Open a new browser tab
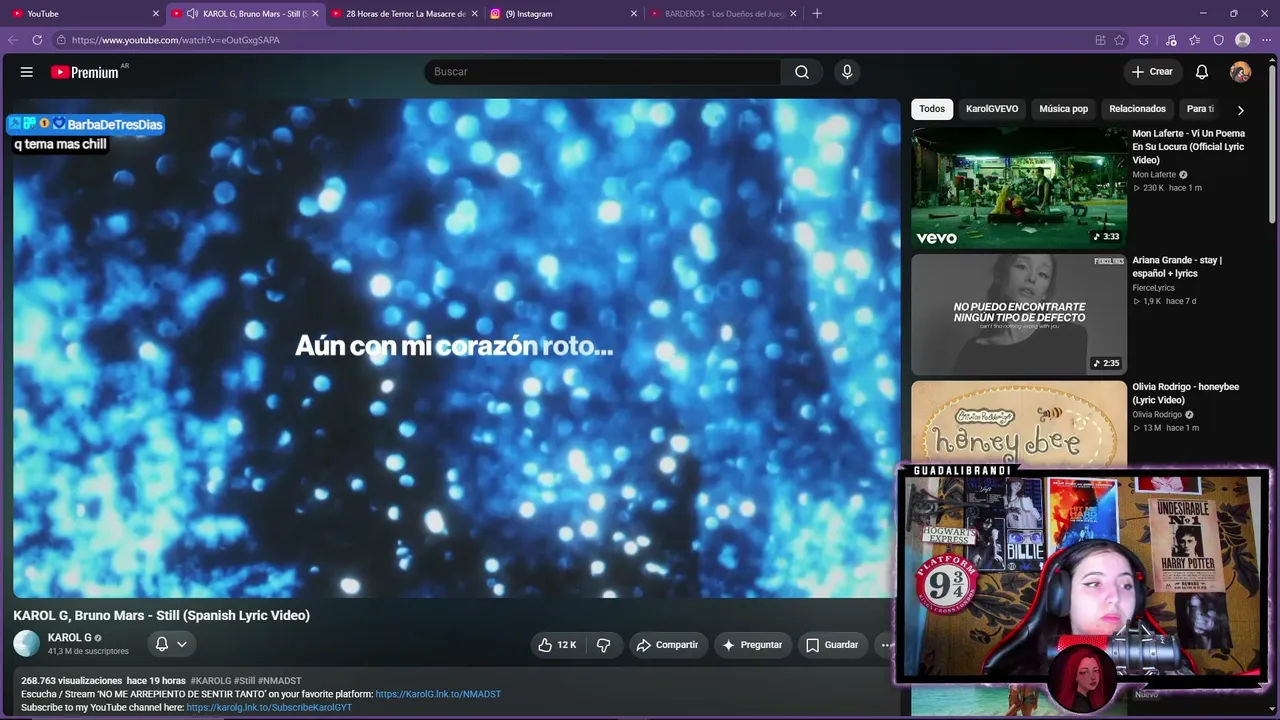1280x720 pixels. click(x=817, y=13)
